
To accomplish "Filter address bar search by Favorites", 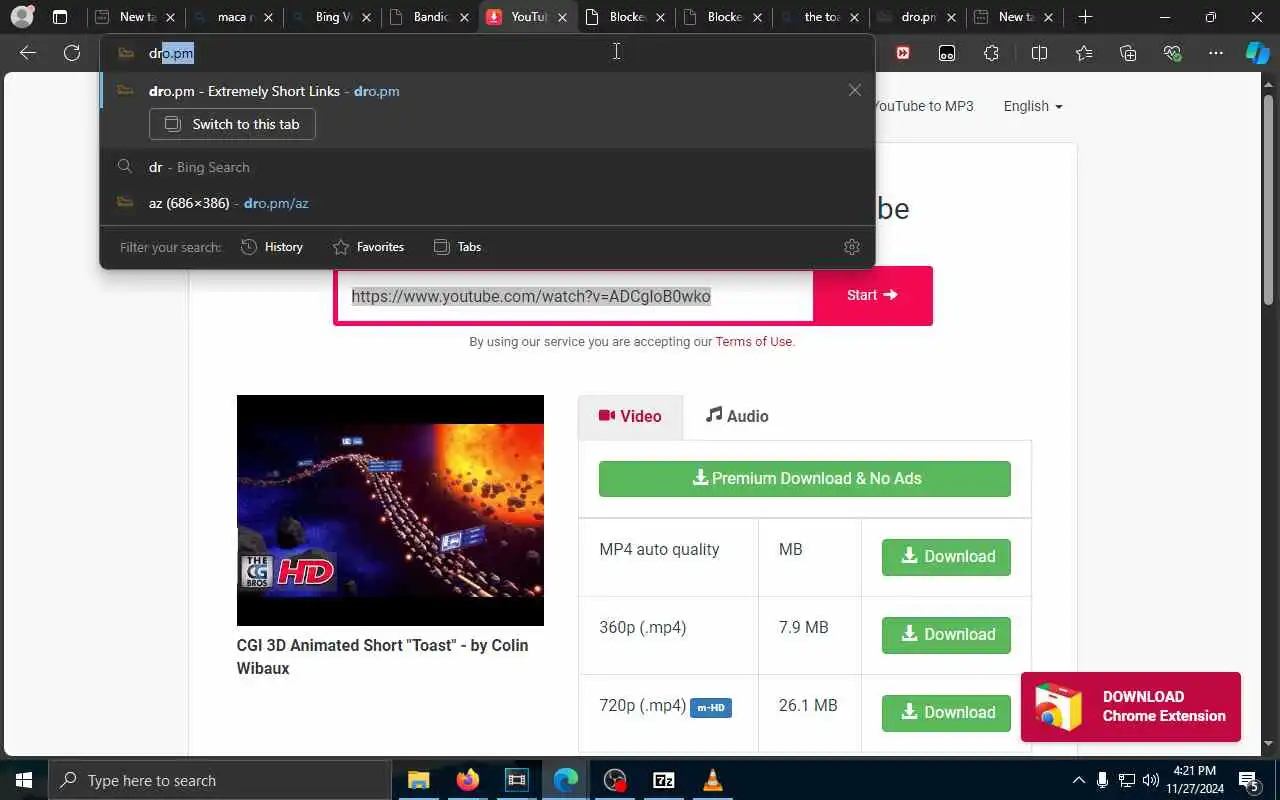I will click(368, 247).
